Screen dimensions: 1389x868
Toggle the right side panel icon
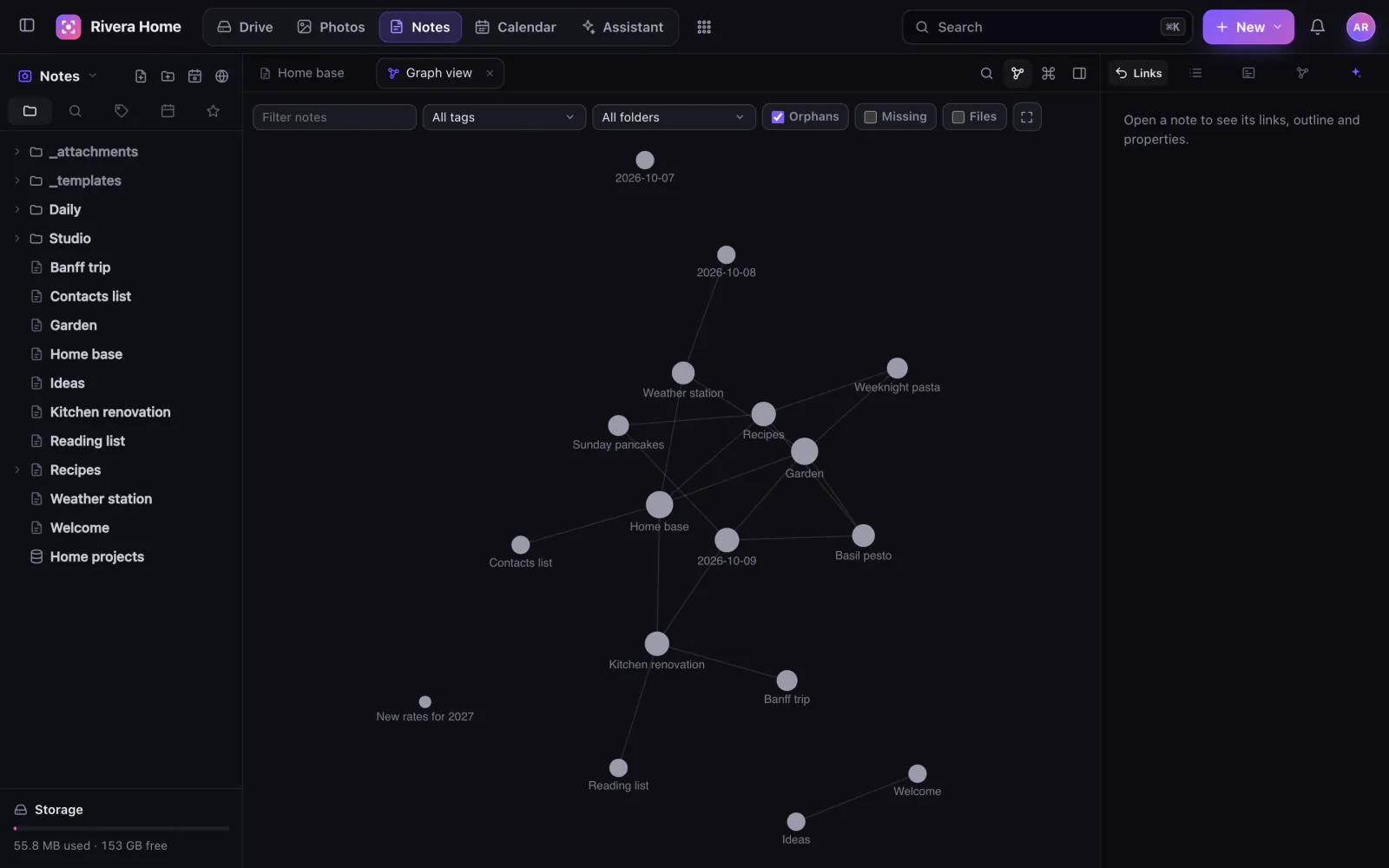point(1079,74)
